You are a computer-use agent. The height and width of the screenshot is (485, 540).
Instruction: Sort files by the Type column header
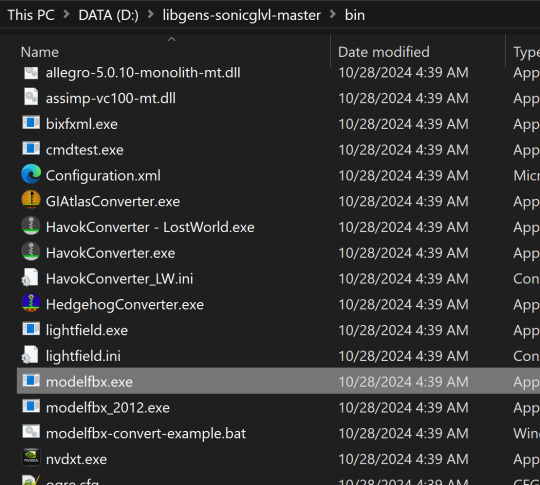pos(526,52)
